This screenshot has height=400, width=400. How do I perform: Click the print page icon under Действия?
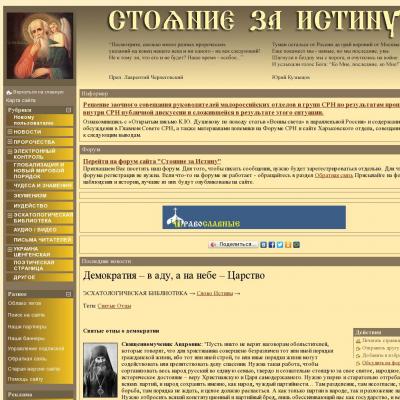tap(358, 341)
